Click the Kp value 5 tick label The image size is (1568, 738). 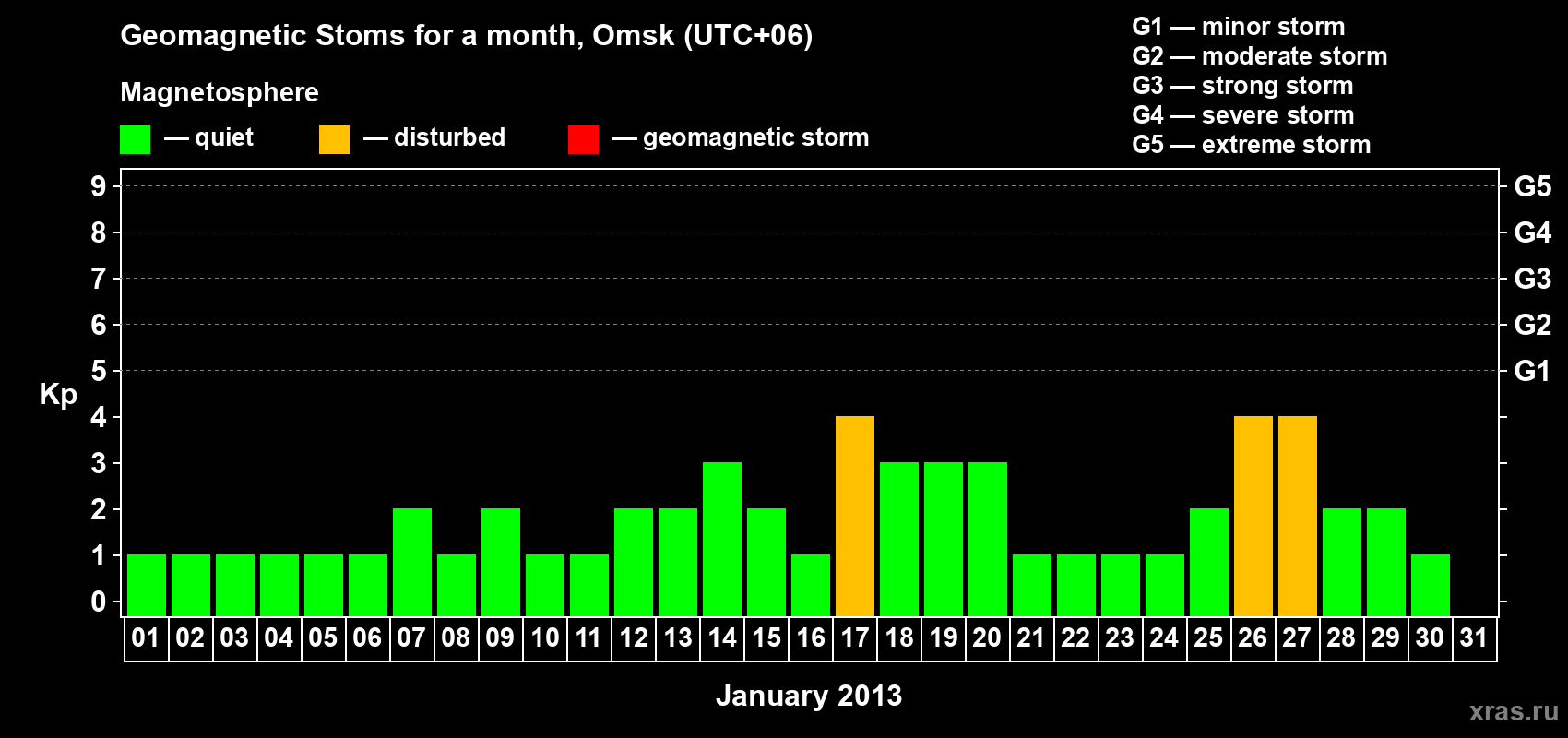pos(99,371)
